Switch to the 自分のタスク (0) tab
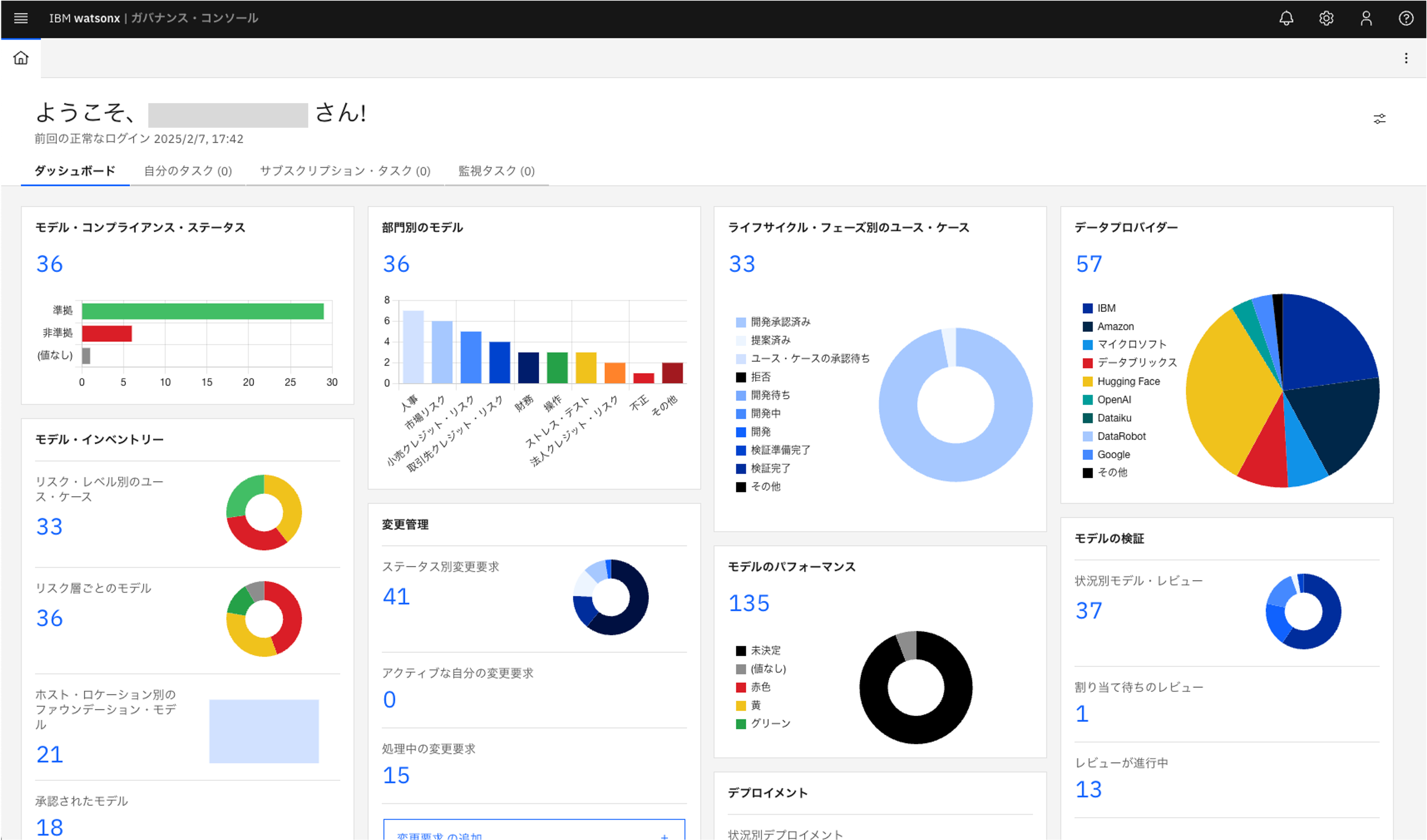The width and height of the screenshot is (1427, 840). [187, 171]
